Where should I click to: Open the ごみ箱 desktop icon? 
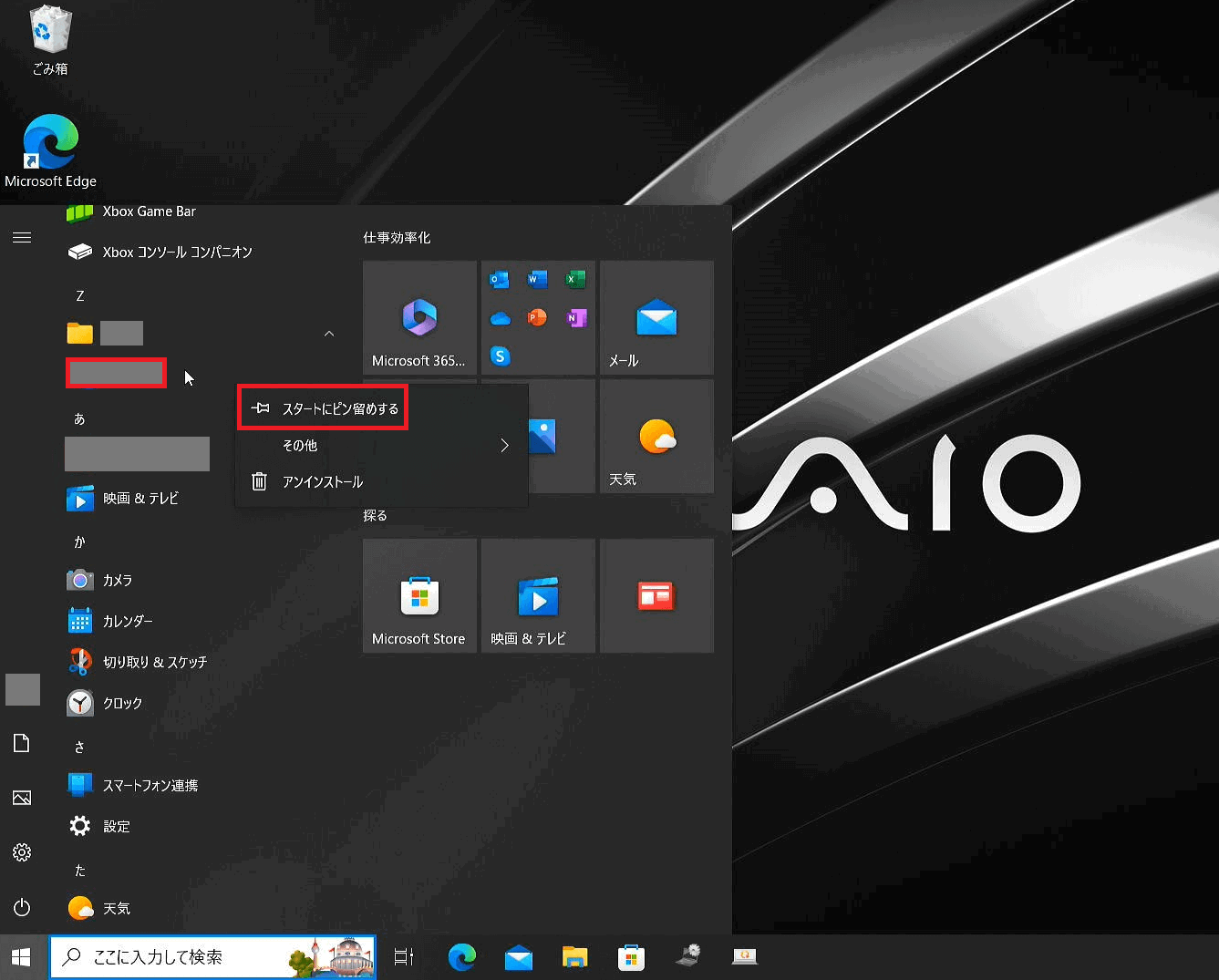(50, 41)
